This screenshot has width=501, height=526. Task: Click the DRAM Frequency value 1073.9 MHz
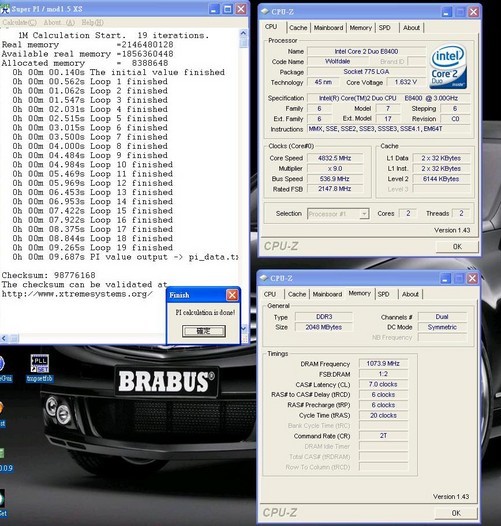click(x=383, y=364)
